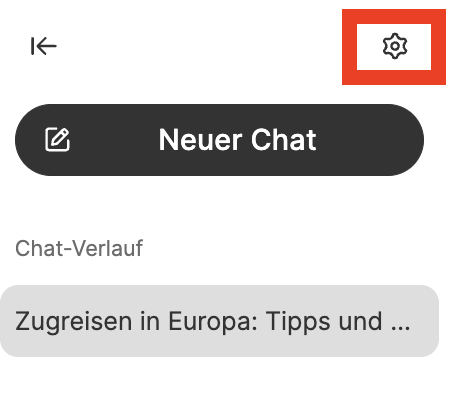Image resolution: width=452 pixels, height=404 pixels.
Task: Open the Zugreisen in Europa chat
Action: pyautogui.click(x=219, y=321)
